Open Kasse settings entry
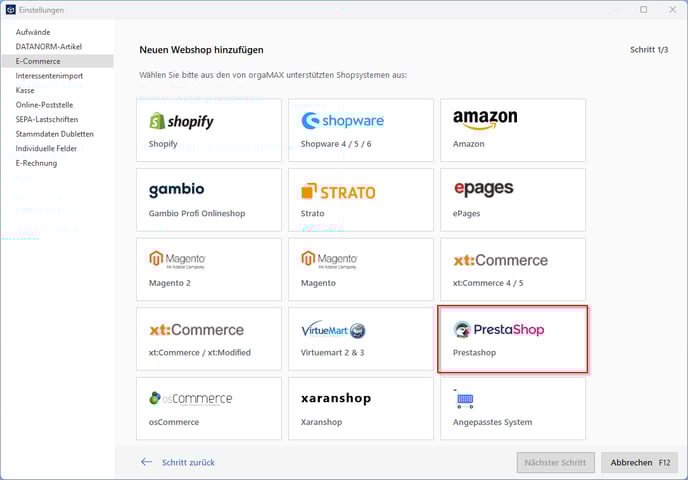This screenshot has height=480, width=688. 25,90
